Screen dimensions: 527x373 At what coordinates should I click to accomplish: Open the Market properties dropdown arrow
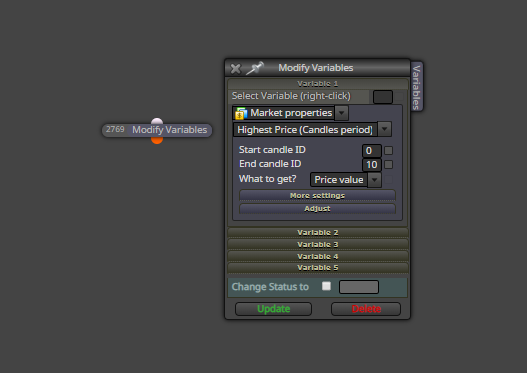(x=342, y=113)
